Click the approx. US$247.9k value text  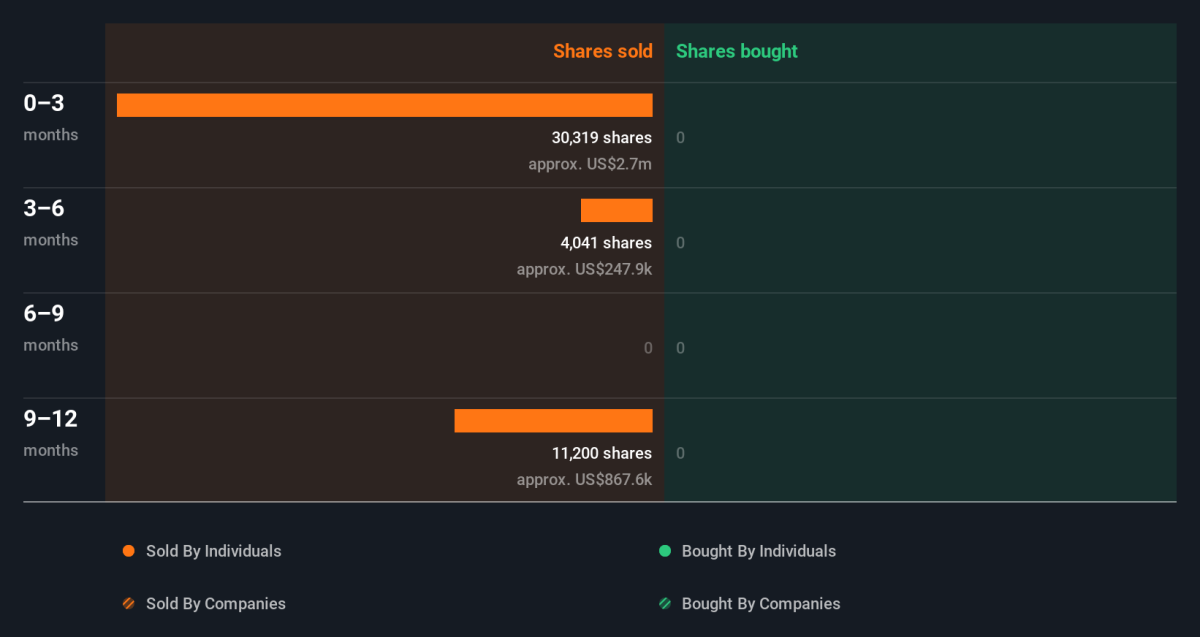(x=584, y=269)
